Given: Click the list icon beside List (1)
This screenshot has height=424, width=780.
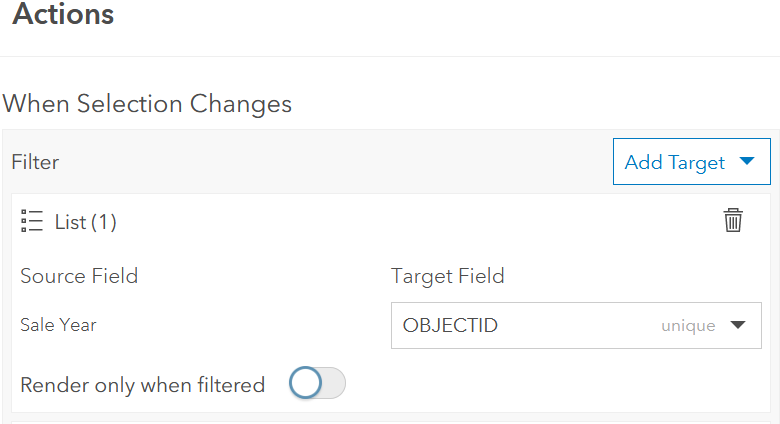Looking at the screenshot, I should point(31,221).
